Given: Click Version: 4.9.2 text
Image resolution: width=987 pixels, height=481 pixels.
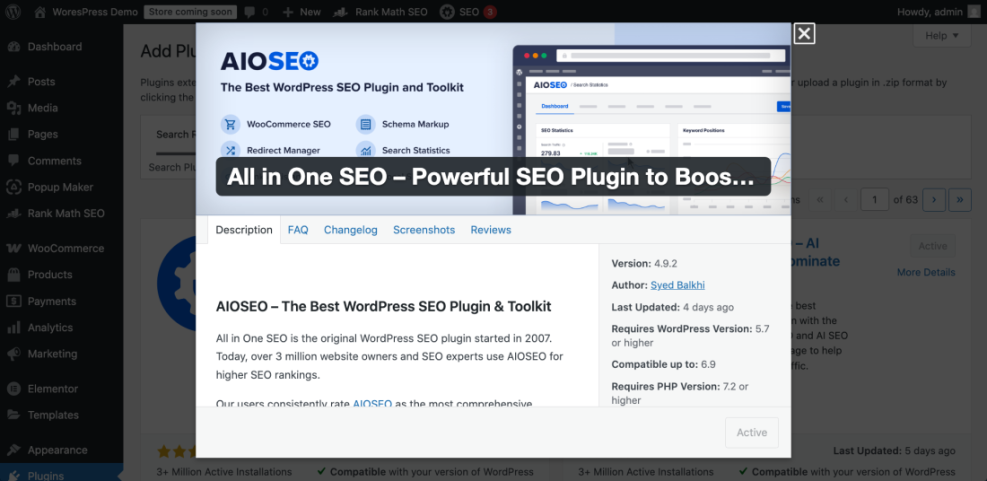Looking at the screenshot, I should coord(645,264).
